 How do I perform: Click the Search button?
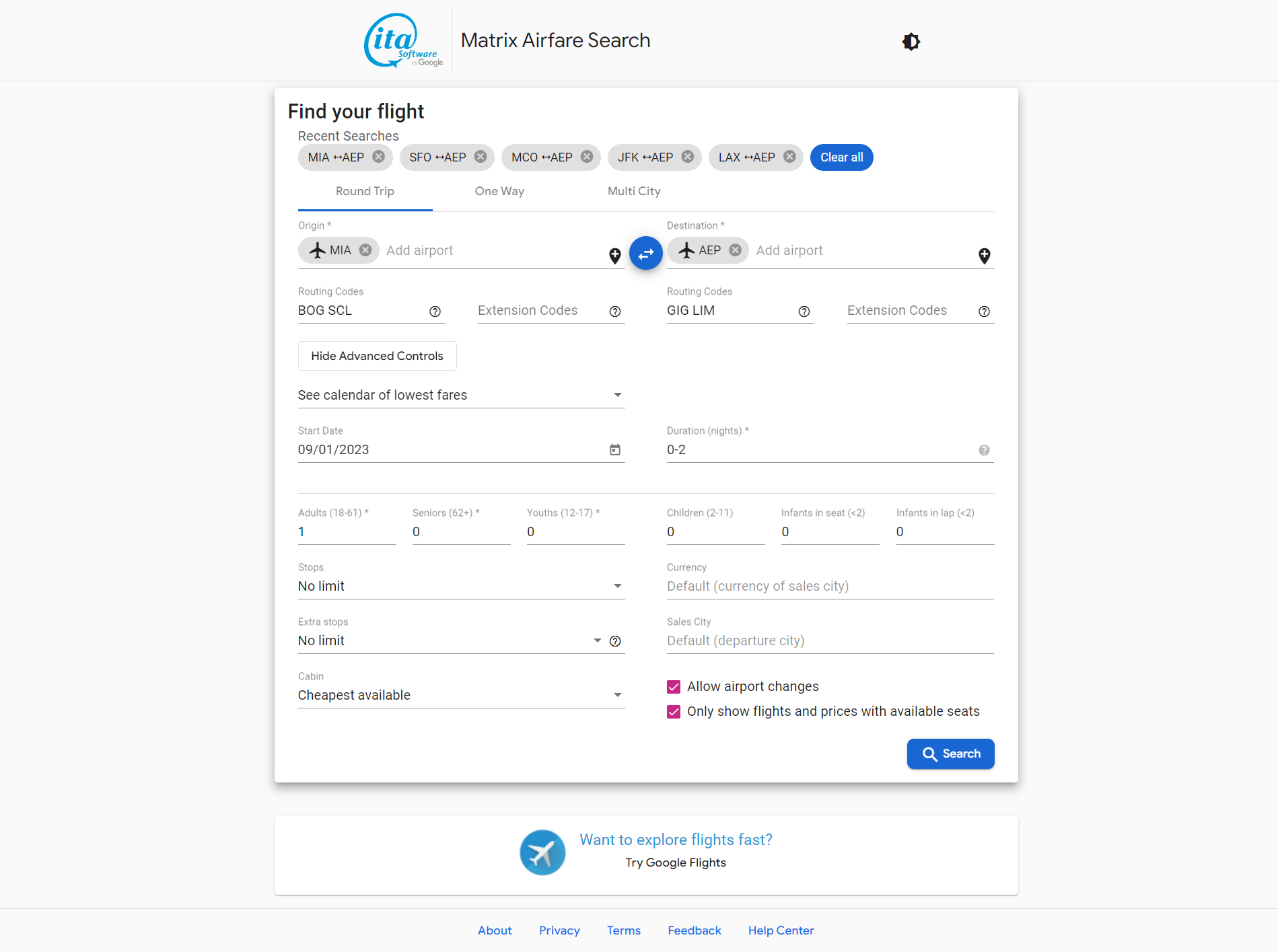(950, 754)
